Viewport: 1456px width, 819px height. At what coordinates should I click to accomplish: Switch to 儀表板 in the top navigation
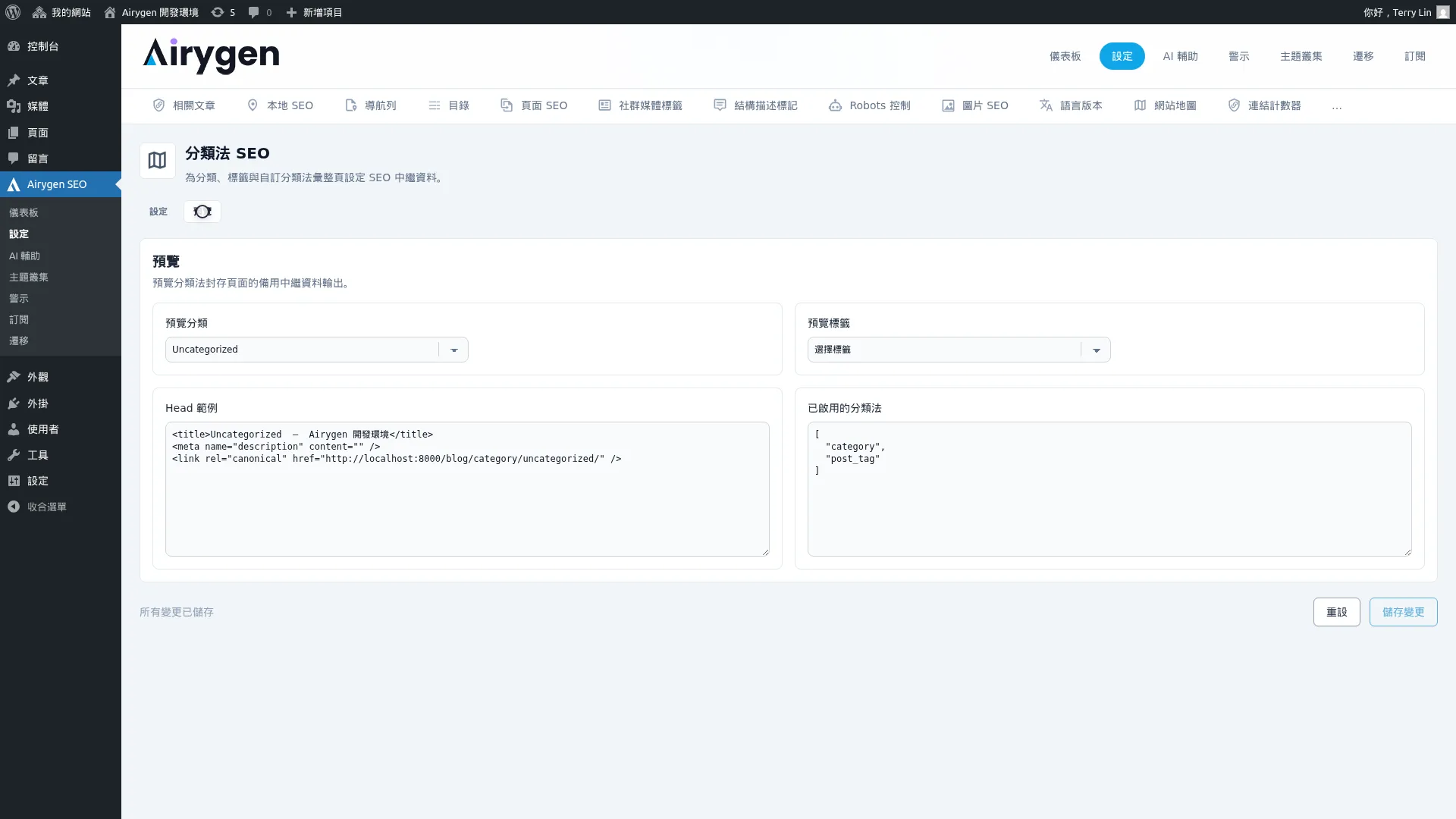(x=1065, y=56)
